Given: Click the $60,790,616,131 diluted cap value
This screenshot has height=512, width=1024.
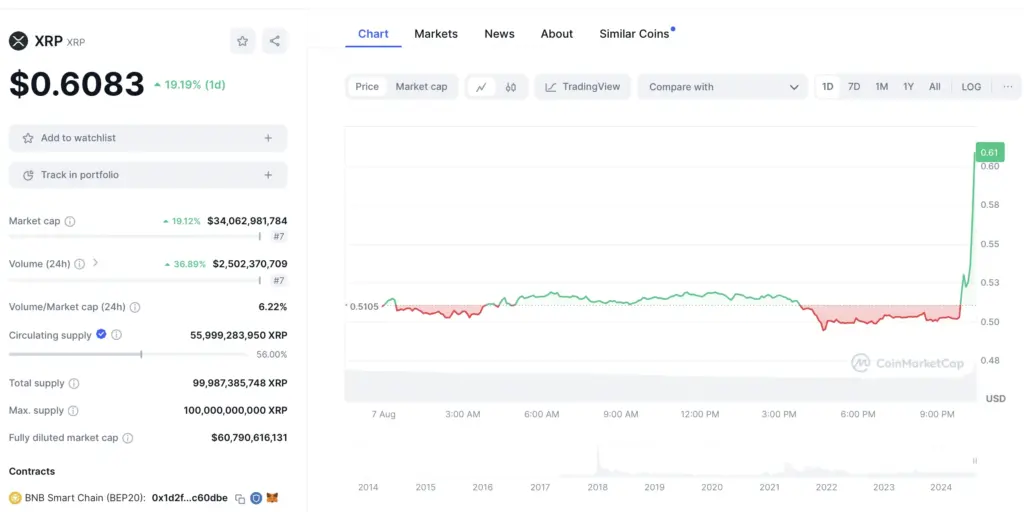Looking at the screenshot, I should [249, 438].
